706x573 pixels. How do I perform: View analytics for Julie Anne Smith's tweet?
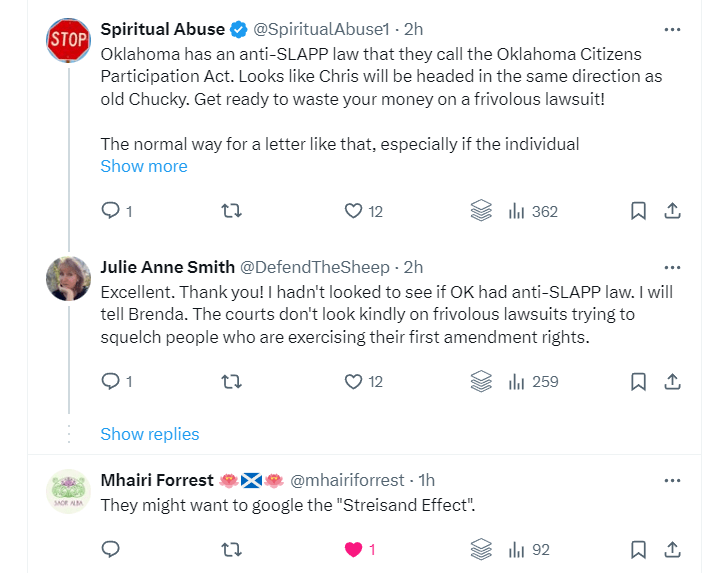pos(532,381)
